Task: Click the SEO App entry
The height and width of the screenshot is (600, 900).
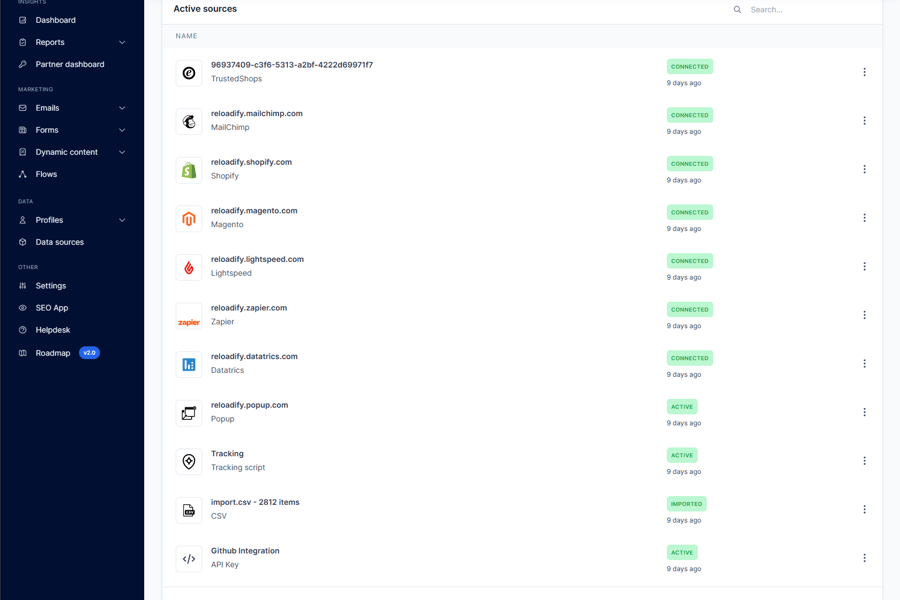Action: (x=50, y=307)
